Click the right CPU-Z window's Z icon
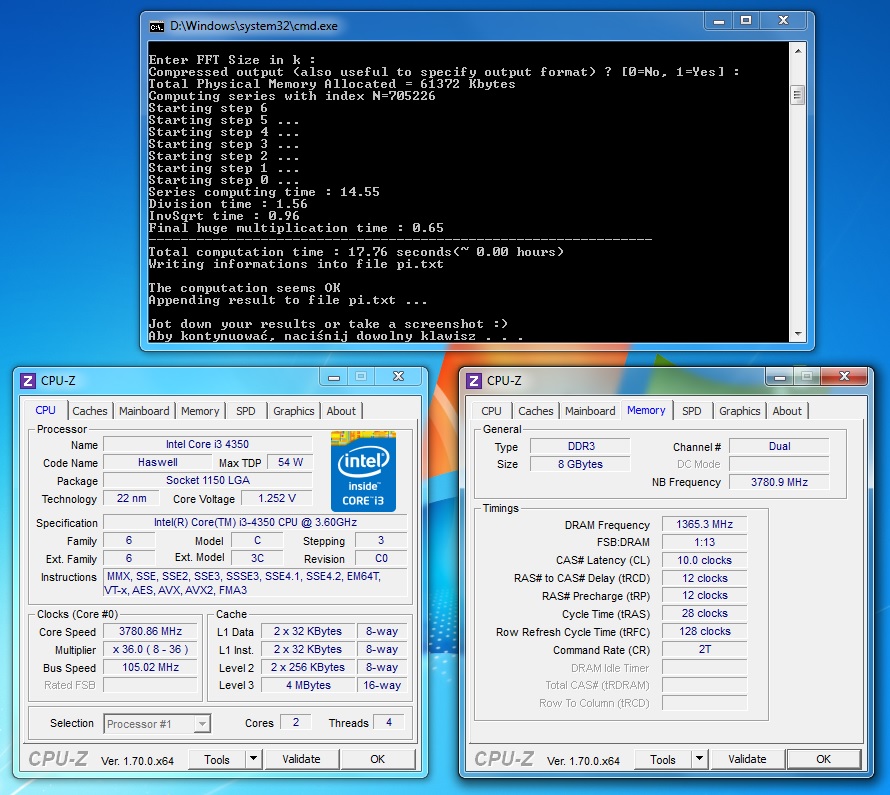 click(474, 380)
